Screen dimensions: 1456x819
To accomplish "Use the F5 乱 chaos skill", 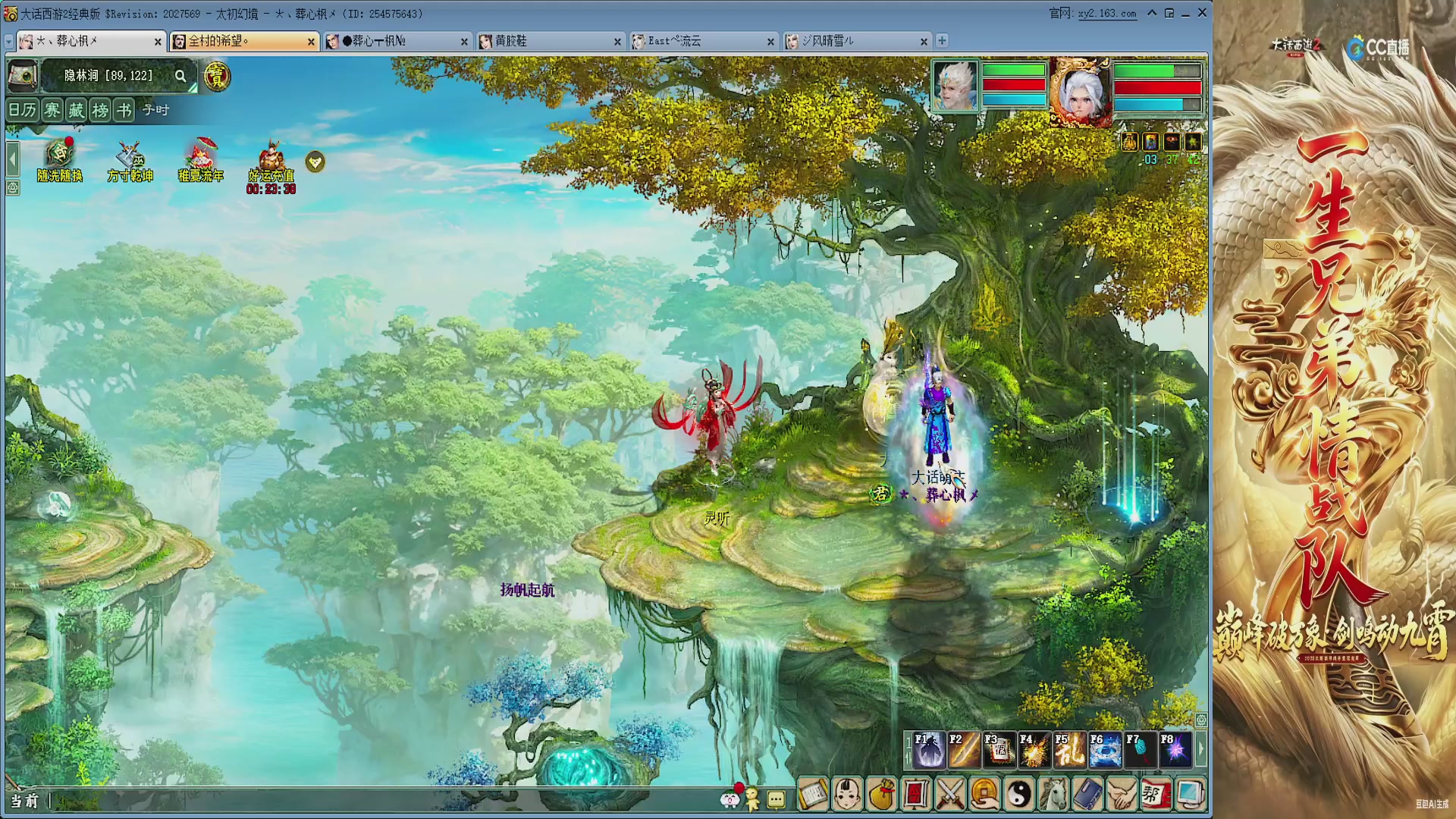I will (1070, 750).
